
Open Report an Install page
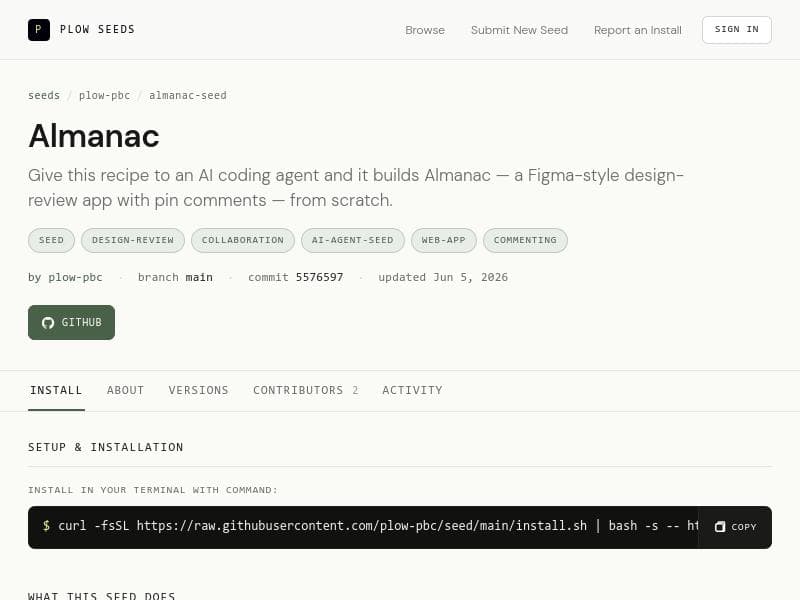638,30
